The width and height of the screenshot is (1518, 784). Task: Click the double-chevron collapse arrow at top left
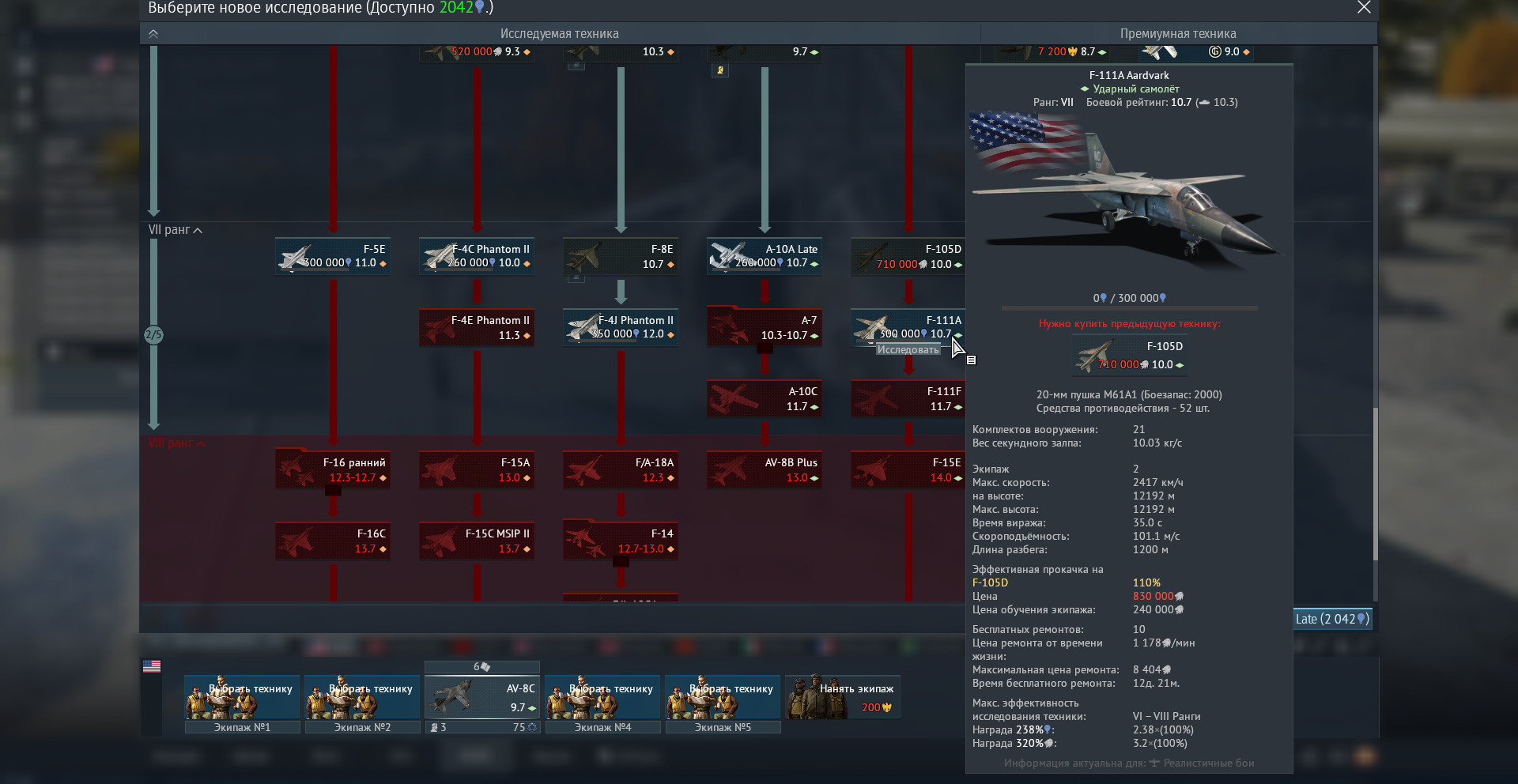coord(153,34)
